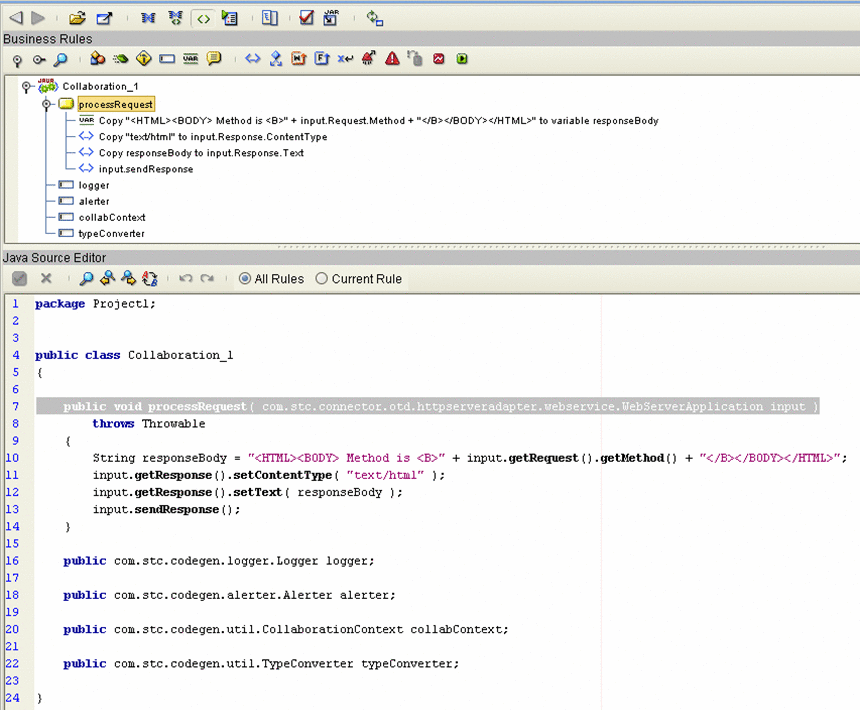Click the yellow comment bubble icon
Viewport: 860px width, 710px height.
(x=214, y=58)
